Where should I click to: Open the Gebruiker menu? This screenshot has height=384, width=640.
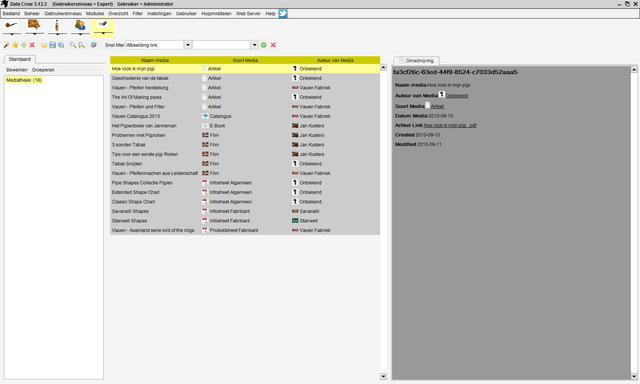186,13
